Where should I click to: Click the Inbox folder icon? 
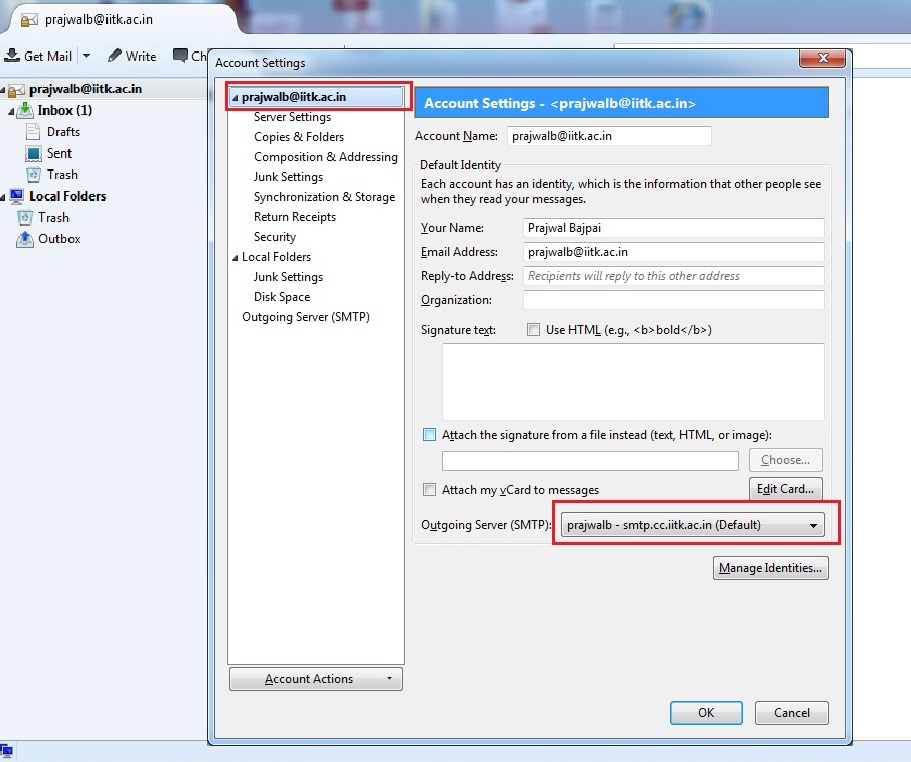(x=25, y=110)
